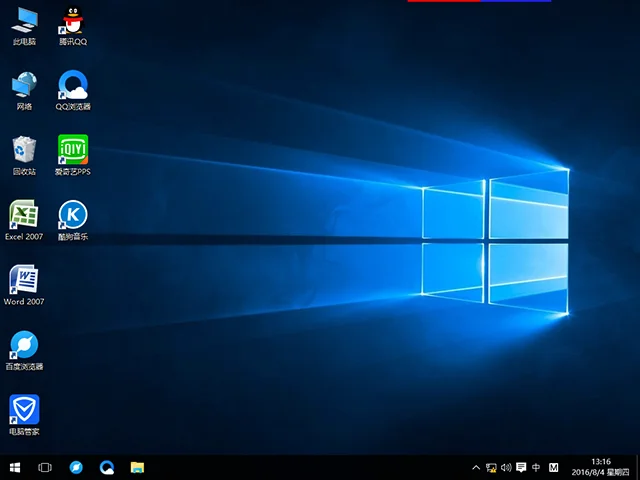Launch the 百度浏览器 desktop shortcut
The image size is (640, 480).
click(24, 351)
